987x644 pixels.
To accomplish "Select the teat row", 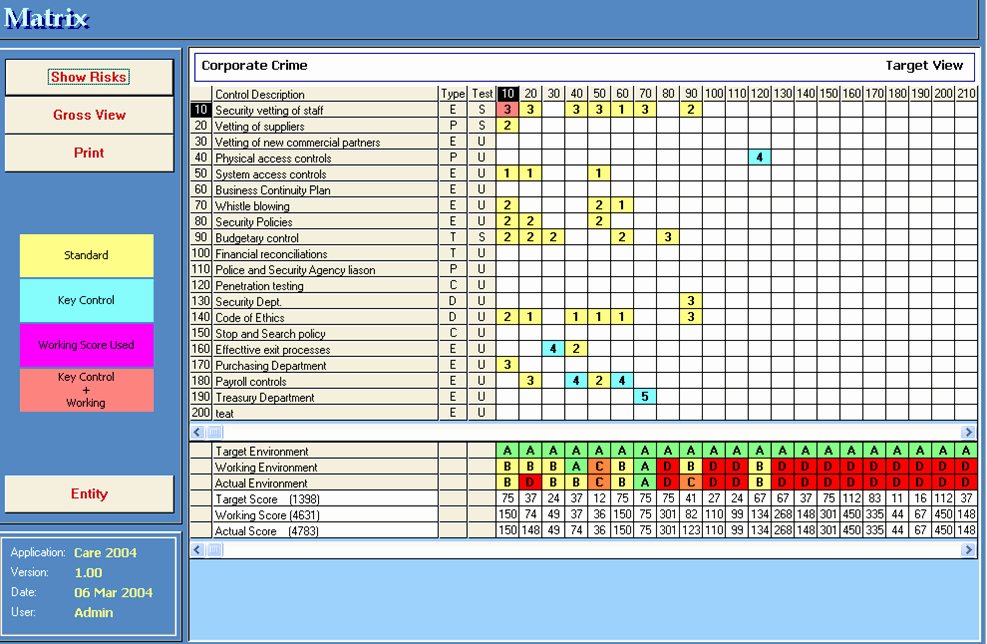I will tap(325, 413).
